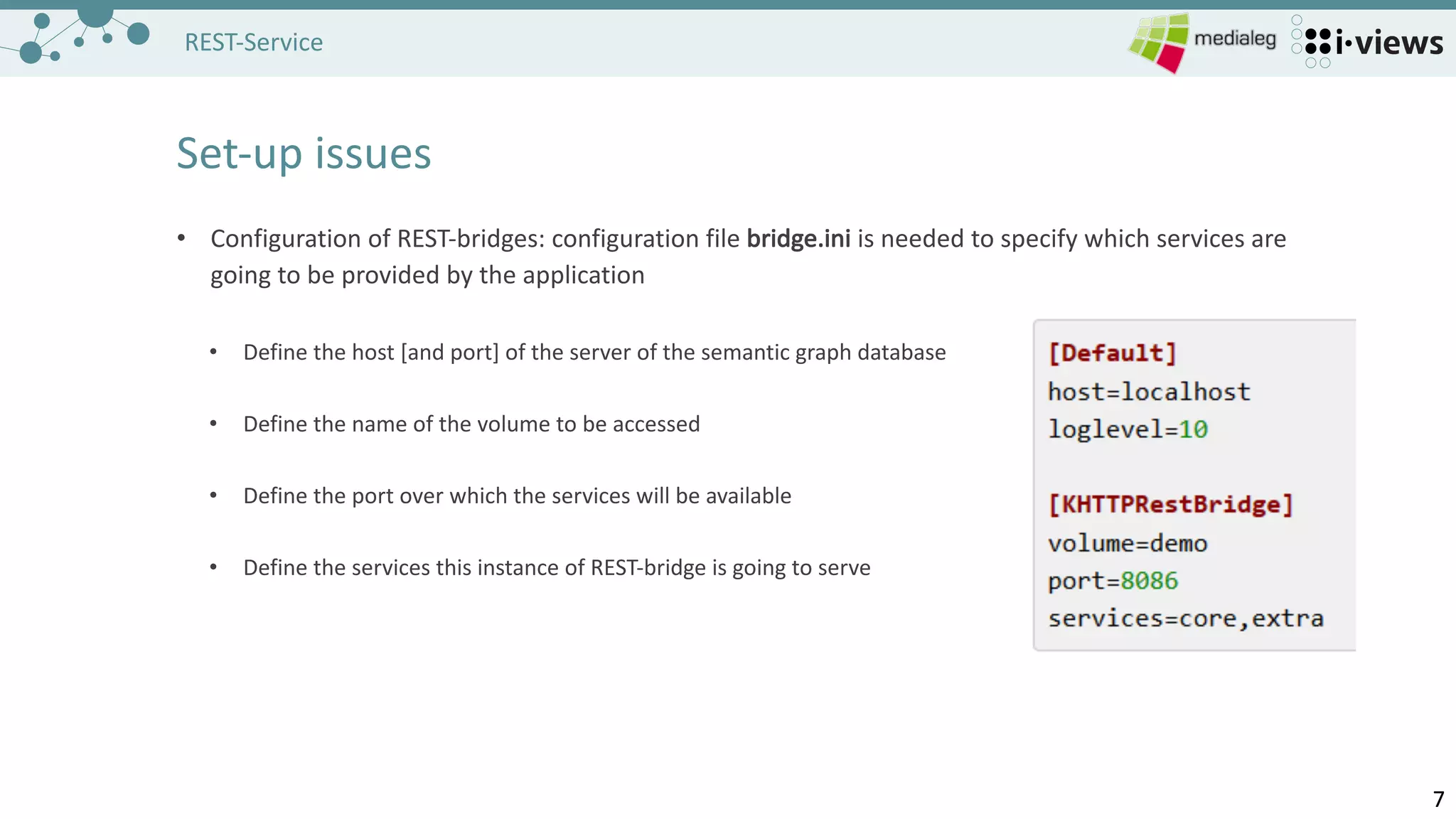Click the bullet about volume name
Screen dimensions: 1456x819
click(471, 424)
